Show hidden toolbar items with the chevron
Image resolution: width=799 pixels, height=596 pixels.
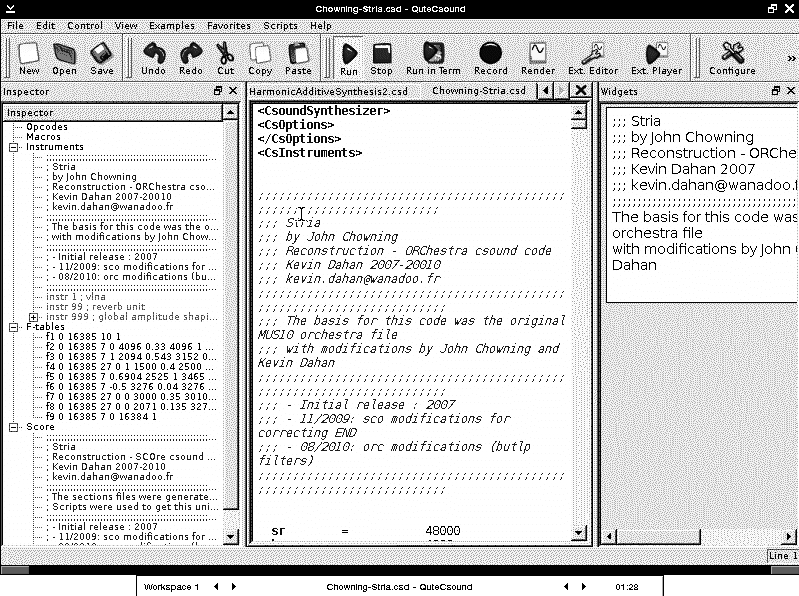791,59
